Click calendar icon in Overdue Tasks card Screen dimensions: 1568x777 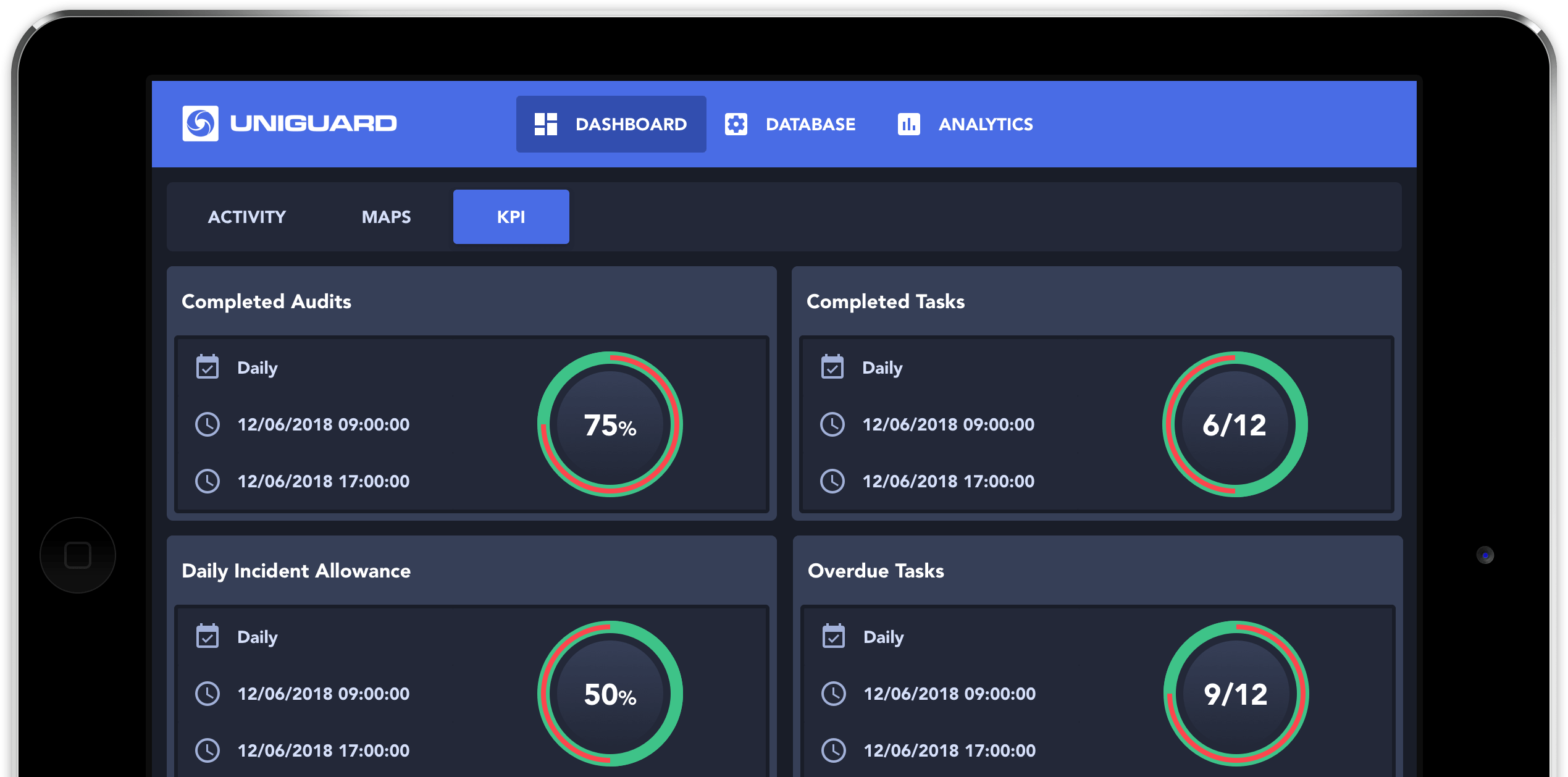pos(834,636)
